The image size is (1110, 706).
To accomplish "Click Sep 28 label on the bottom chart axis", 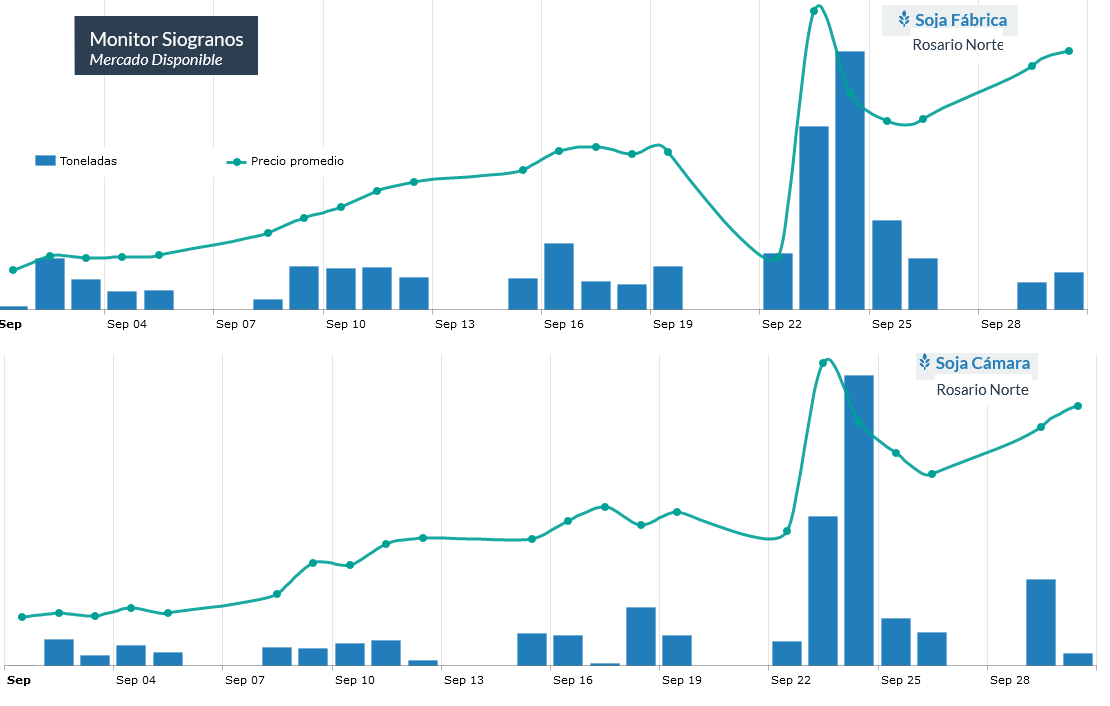I will point(1009,680).
